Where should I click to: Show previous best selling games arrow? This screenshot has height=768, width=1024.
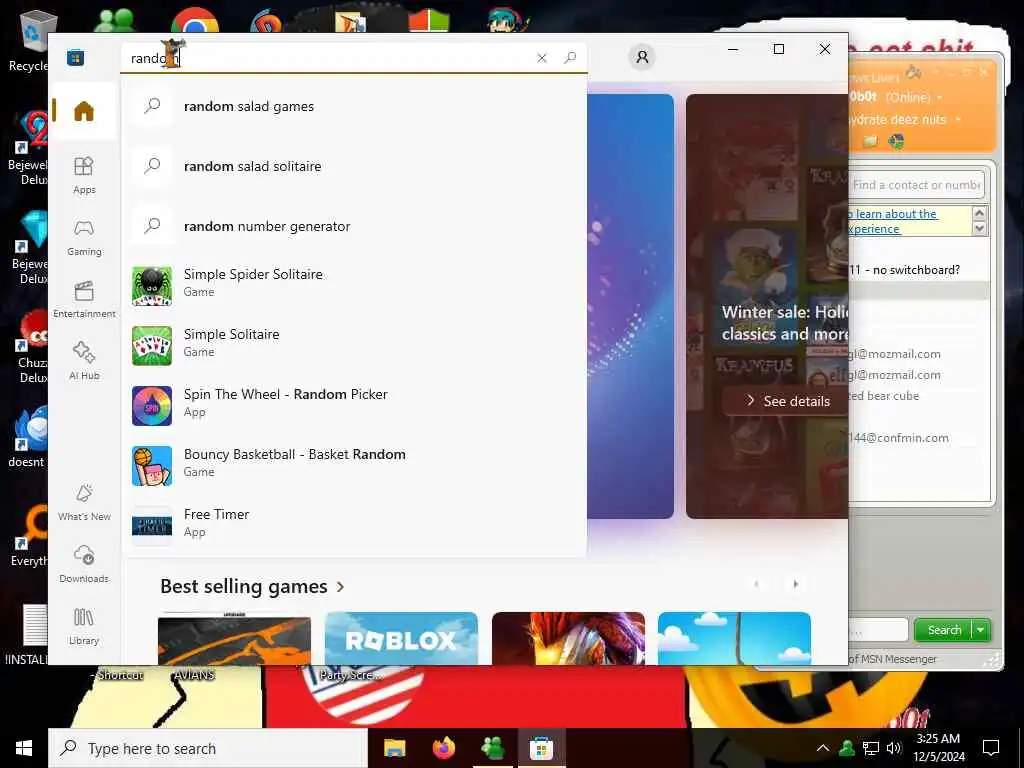tap(756, 584)
